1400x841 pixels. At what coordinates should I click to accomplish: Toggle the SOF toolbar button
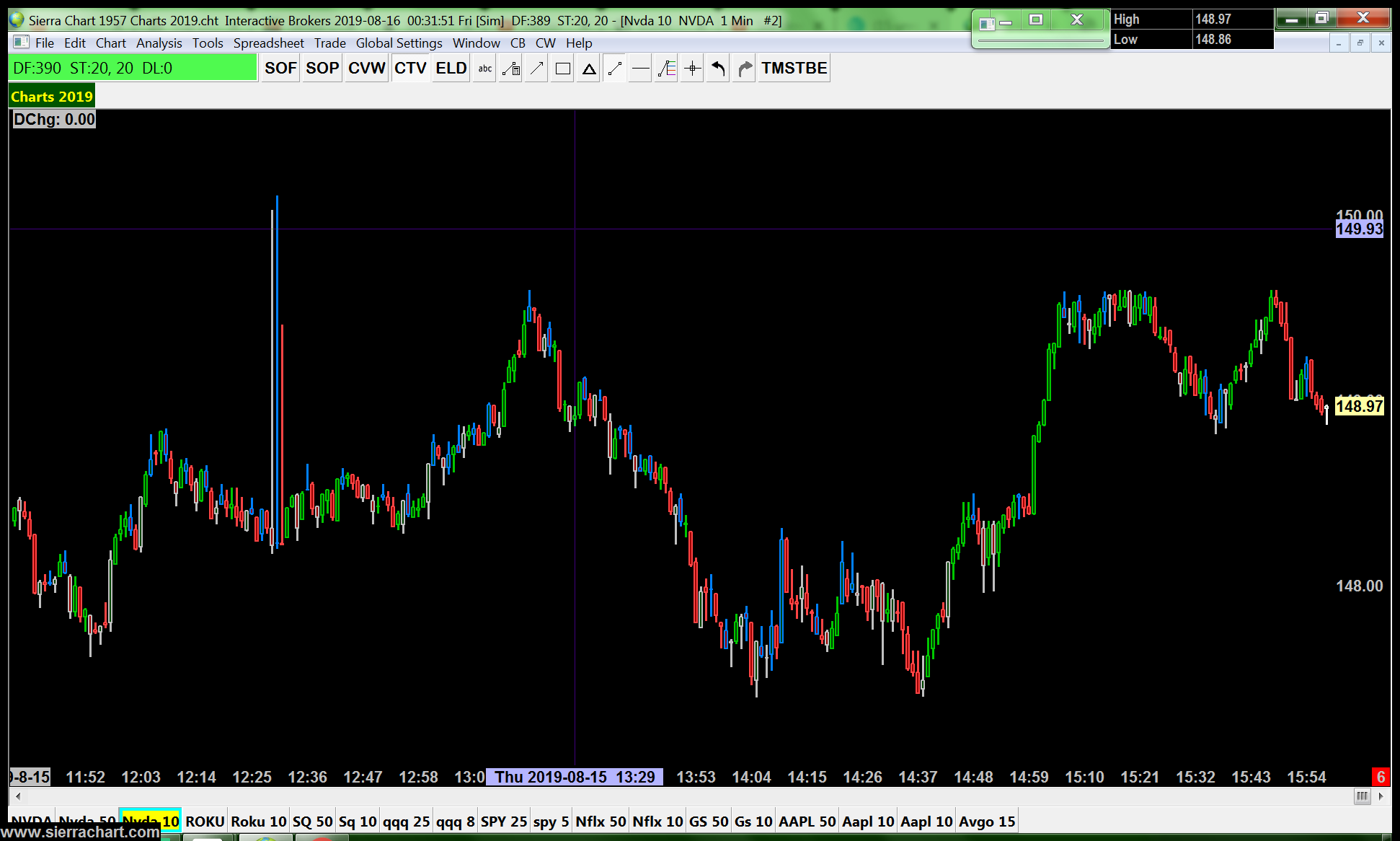tap(280, 69)
